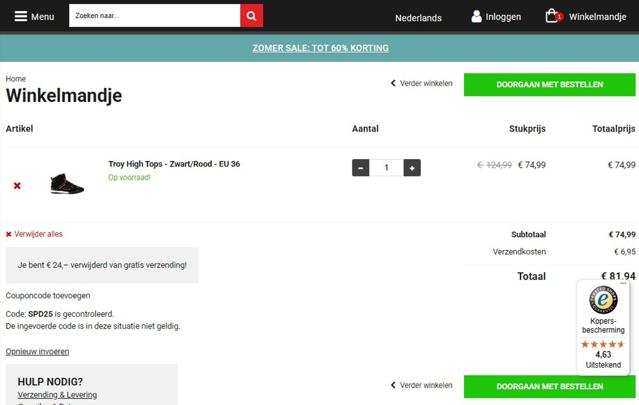Click the Totaal amount € 81,94
639x405 pixels.
618,276
